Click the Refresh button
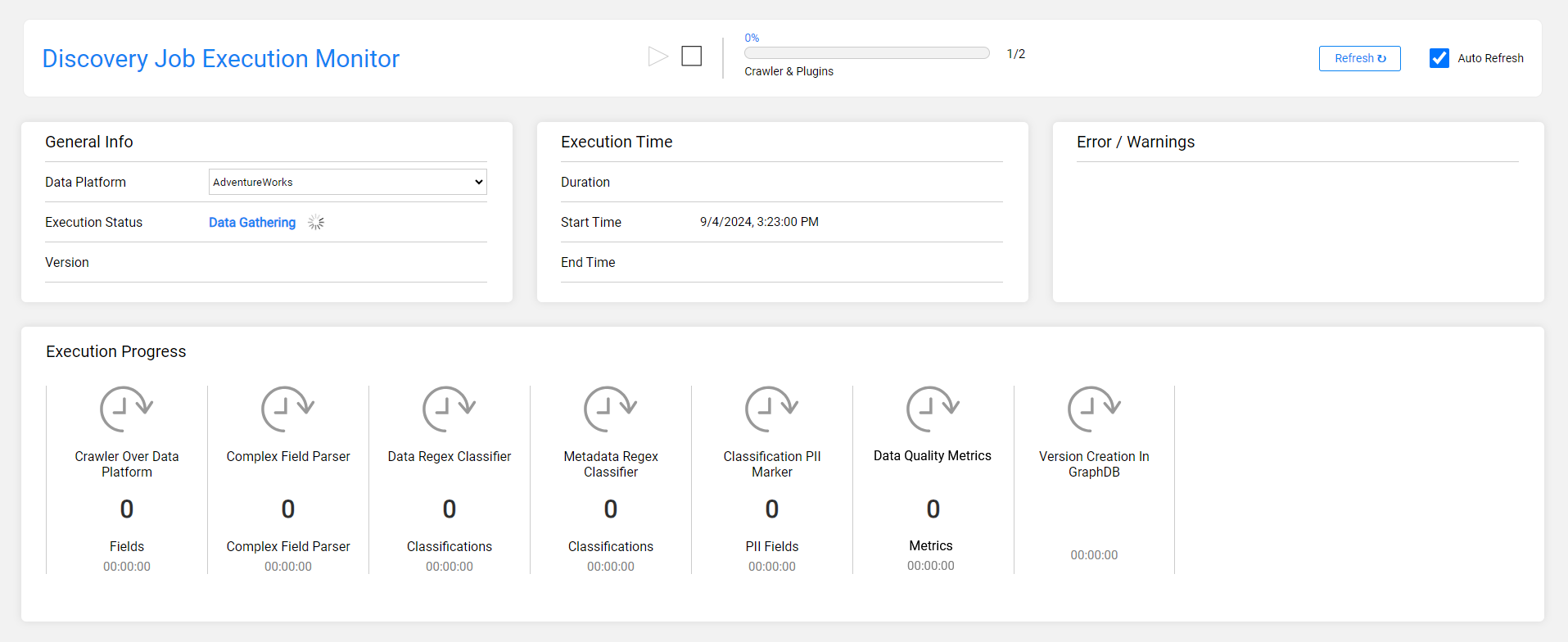 coord(1359,58)
